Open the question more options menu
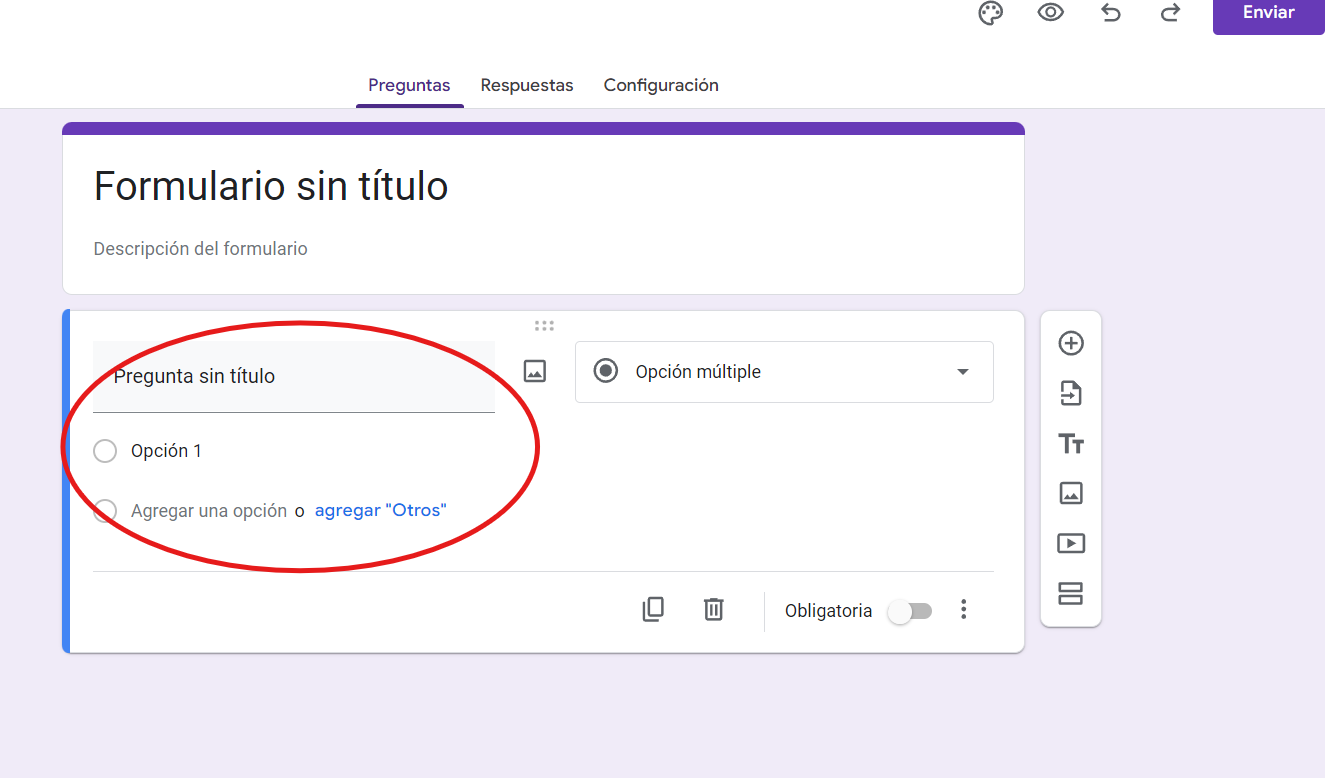 (x=964, y=610)
